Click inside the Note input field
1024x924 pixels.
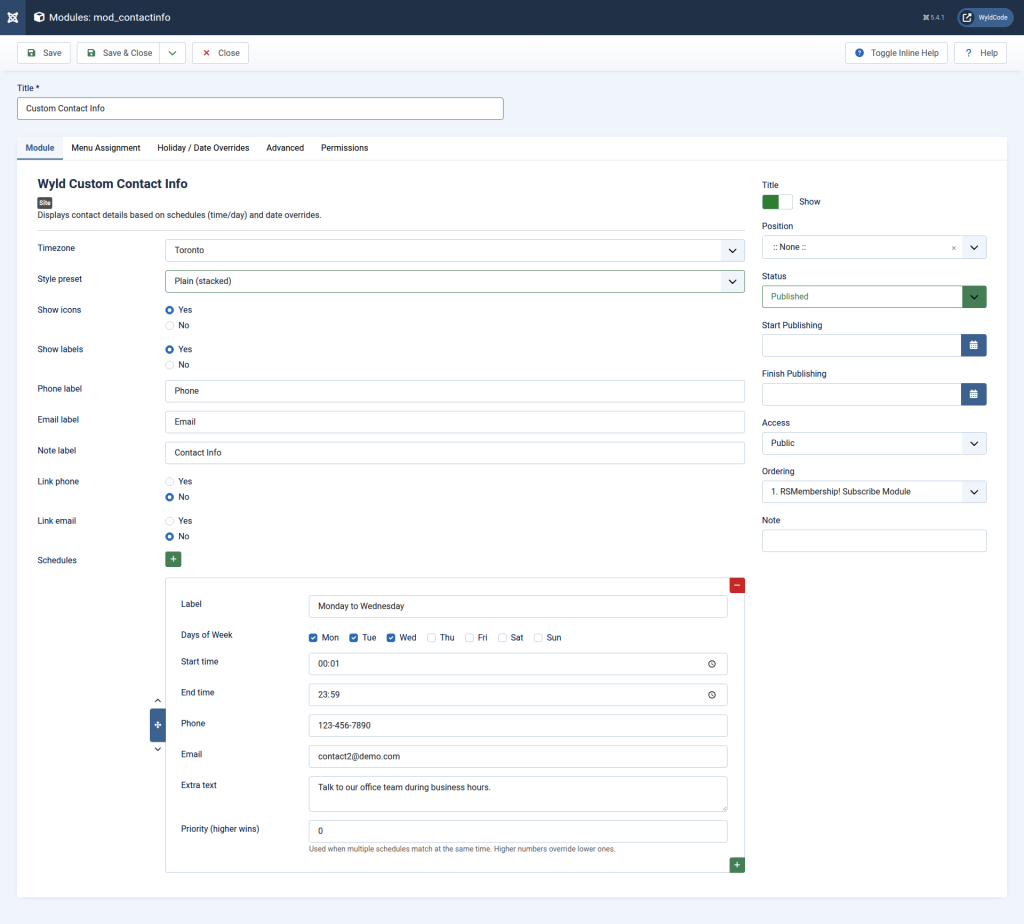click(x=873, y=540)
